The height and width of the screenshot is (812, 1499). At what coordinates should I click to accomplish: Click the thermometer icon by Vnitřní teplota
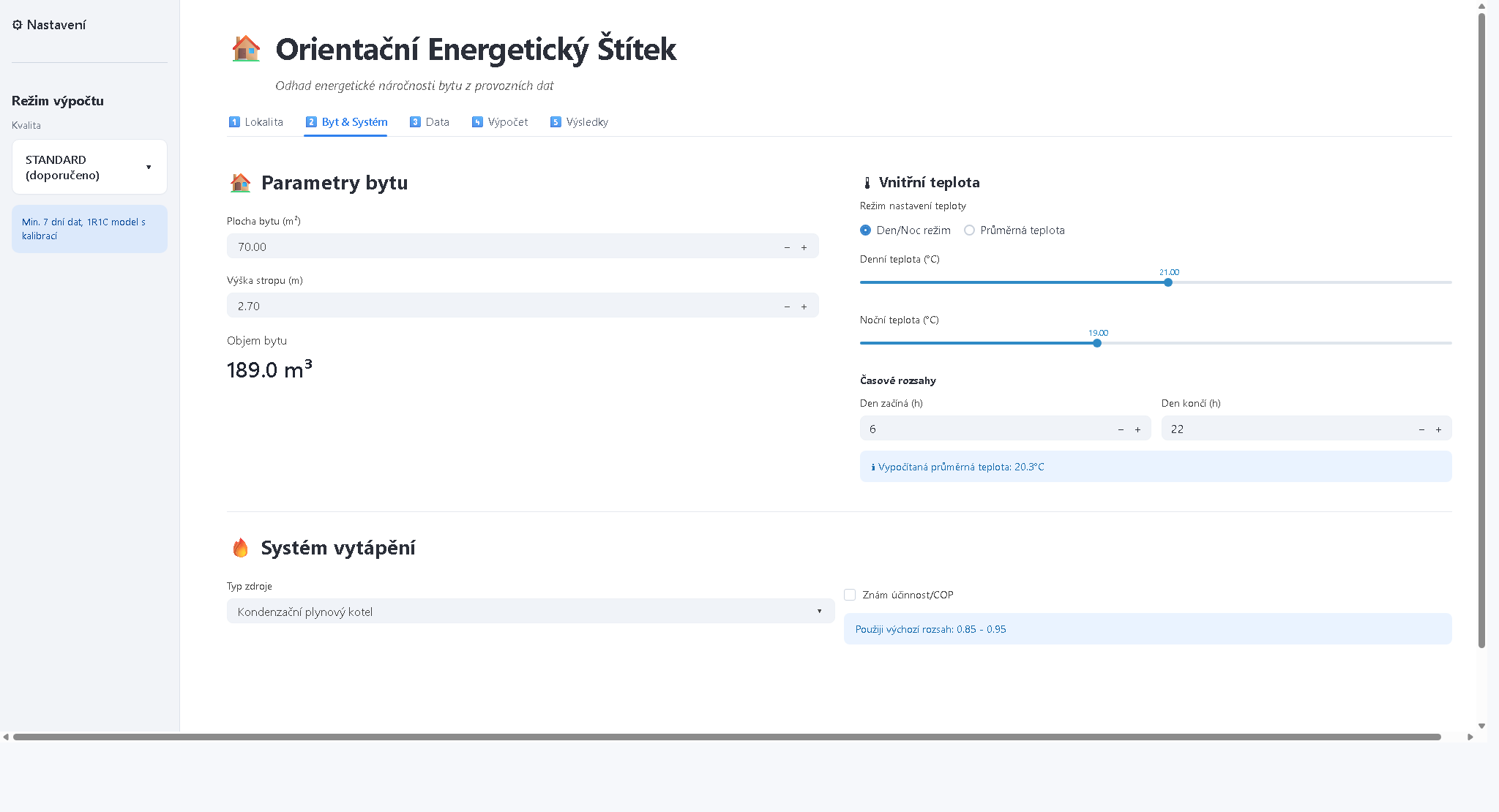click(867, 183)
